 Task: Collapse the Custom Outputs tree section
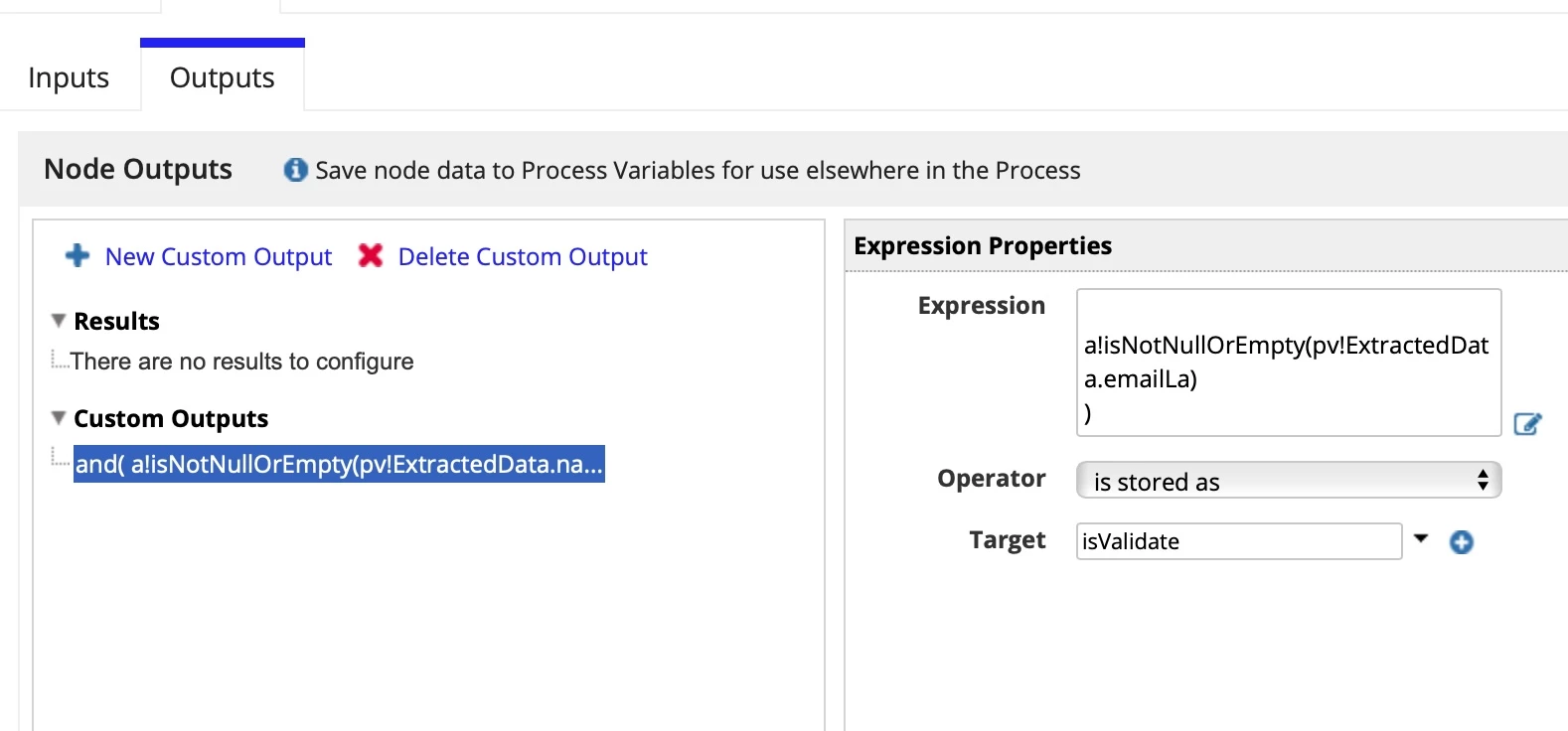(59, 418)
